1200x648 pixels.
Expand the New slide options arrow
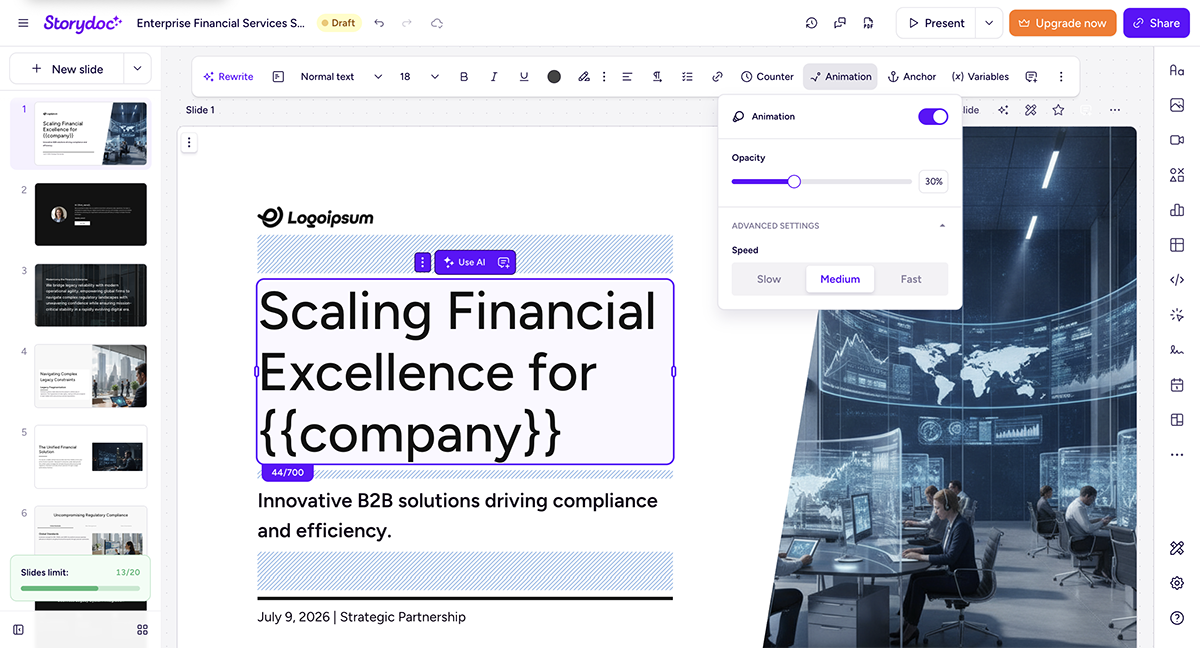(137, 69)
